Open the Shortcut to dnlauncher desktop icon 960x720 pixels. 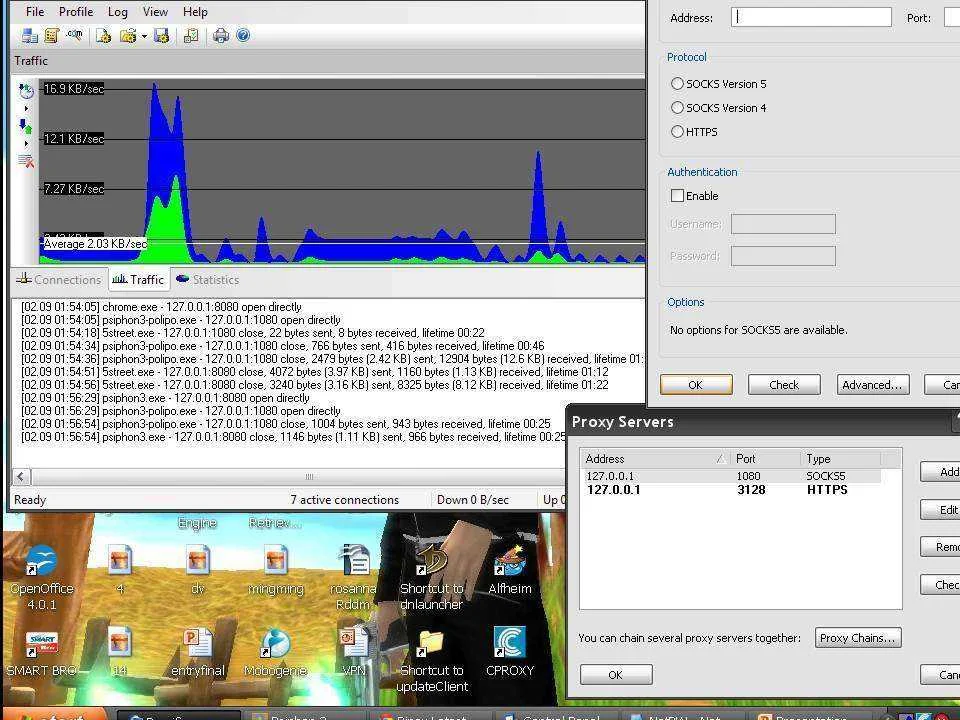tap(432, 560)
